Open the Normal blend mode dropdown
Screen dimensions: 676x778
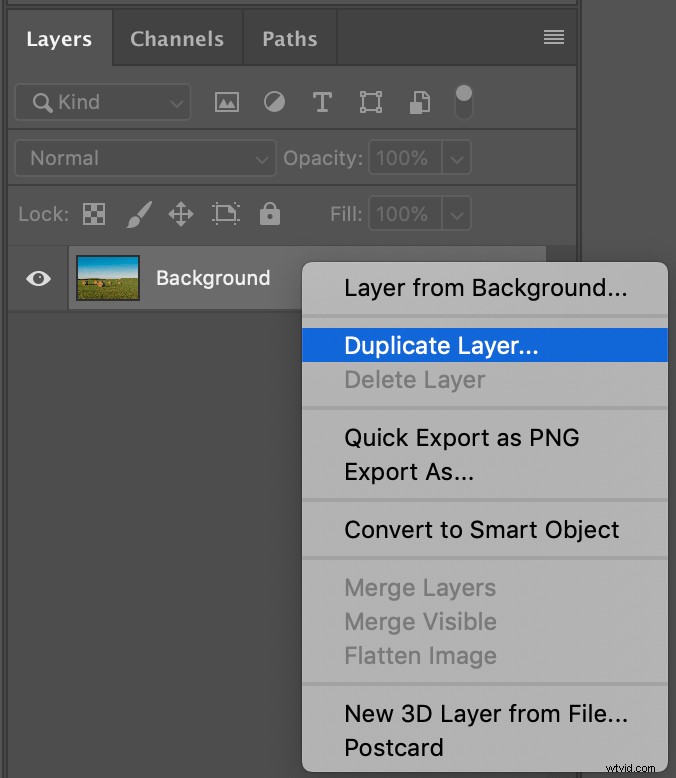coord(145,158)
